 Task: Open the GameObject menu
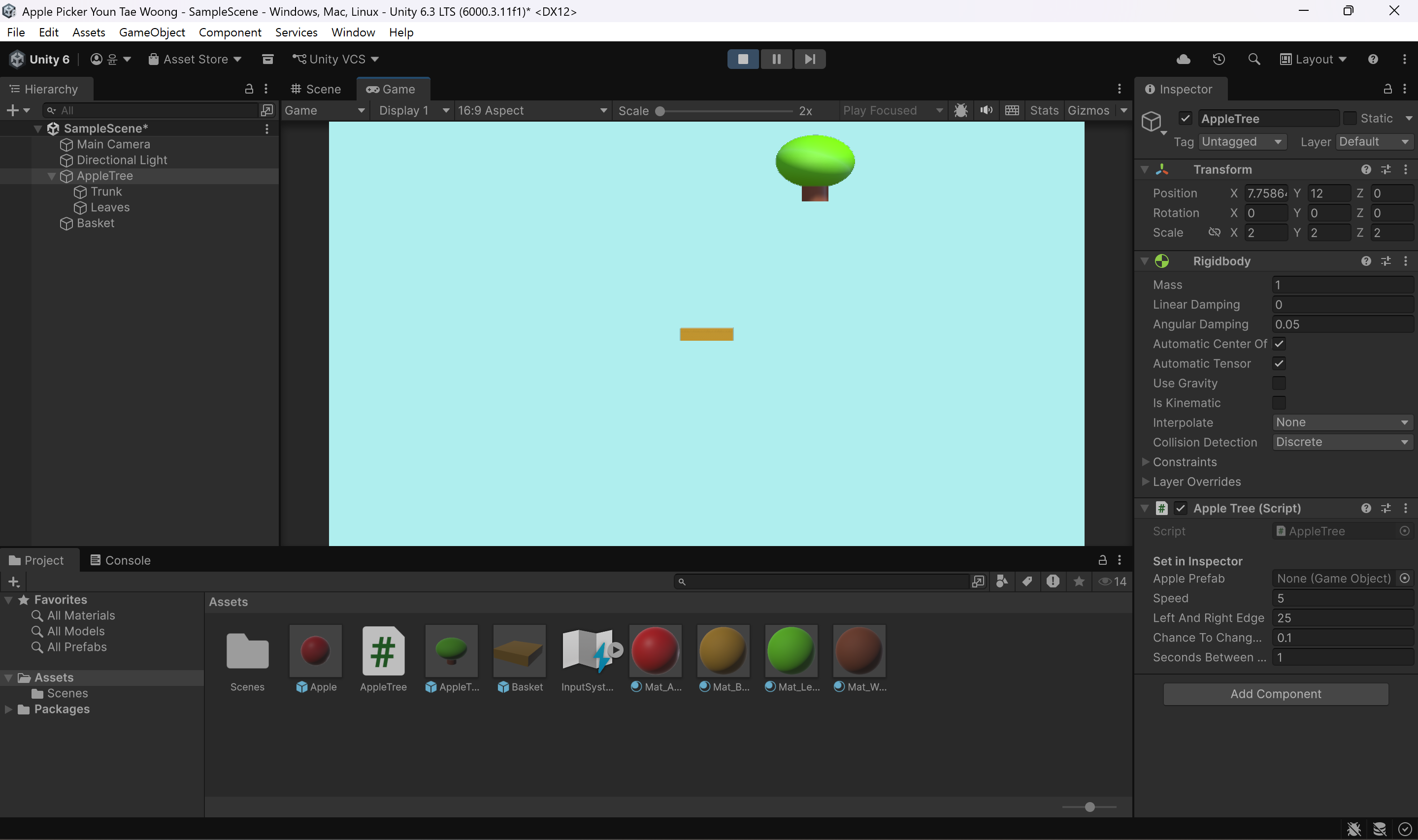point(152,32)
